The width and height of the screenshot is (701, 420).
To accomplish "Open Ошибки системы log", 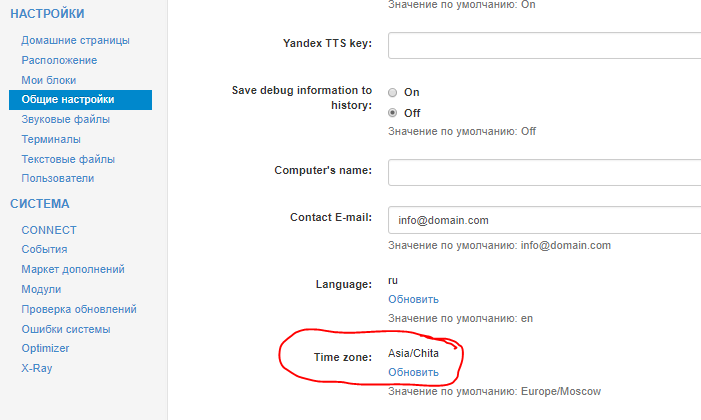I will (65, 329).
